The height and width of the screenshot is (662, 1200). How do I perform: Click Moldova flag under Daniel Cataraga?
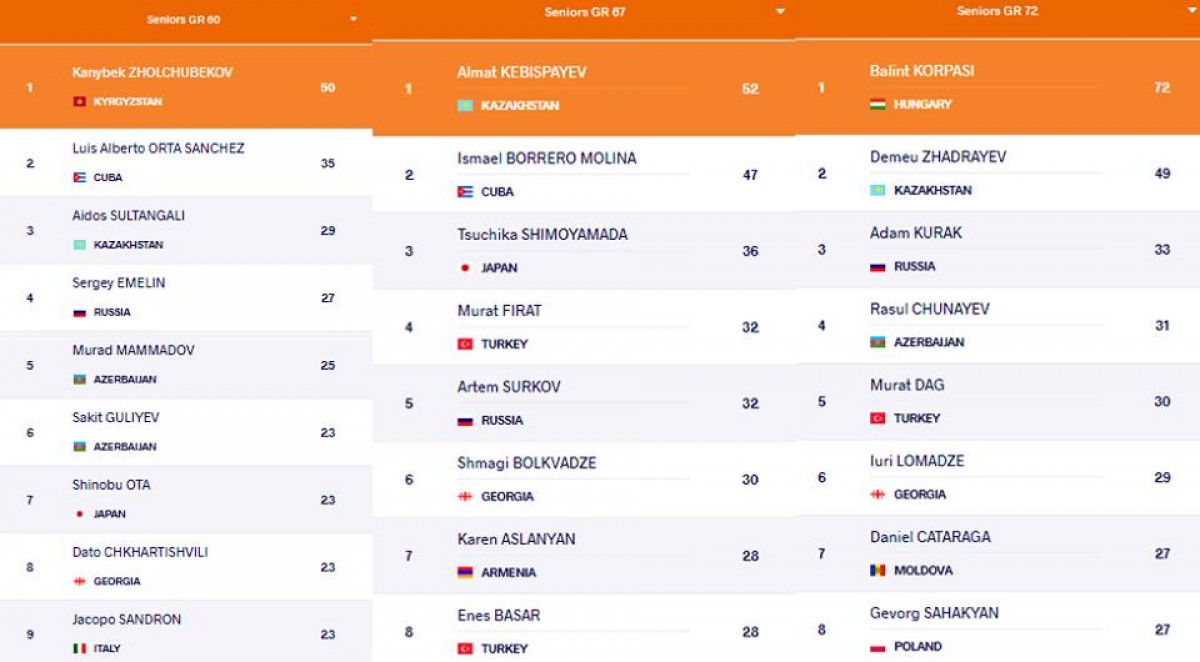[877, 571]
